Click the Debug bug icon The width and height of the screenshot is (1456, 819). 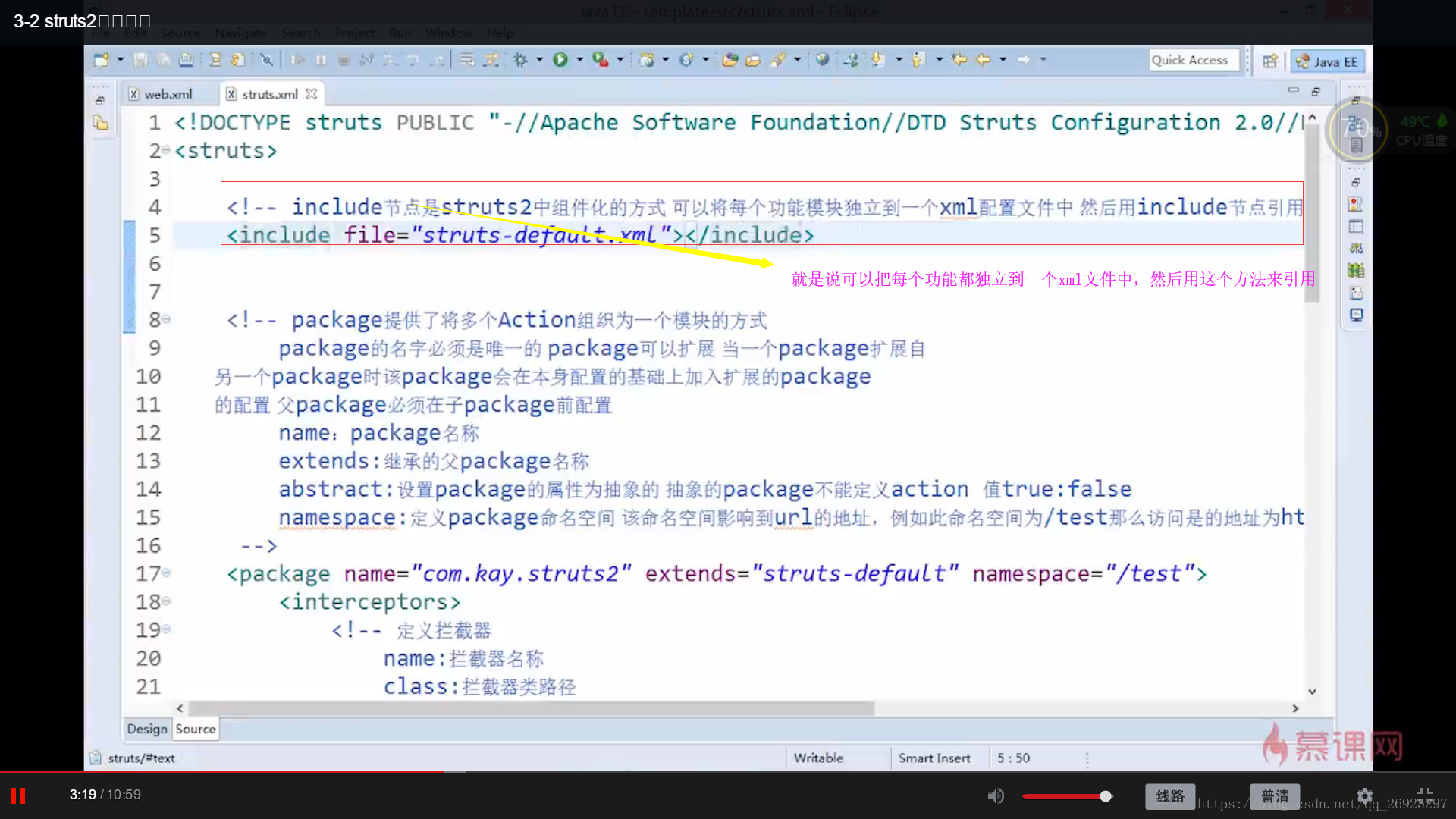521,60
